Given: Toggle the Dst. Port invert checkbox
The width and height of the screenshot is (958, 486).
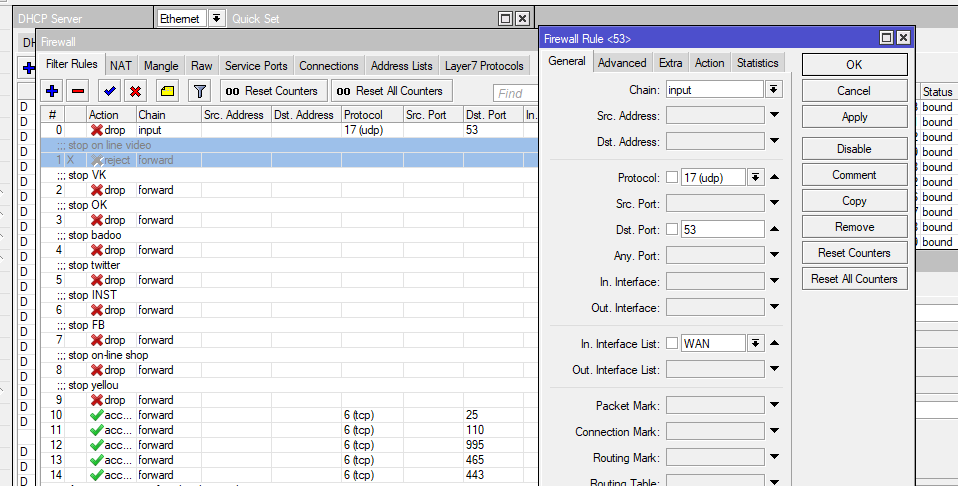Looking at the screenshot, I should pos(672,229).
